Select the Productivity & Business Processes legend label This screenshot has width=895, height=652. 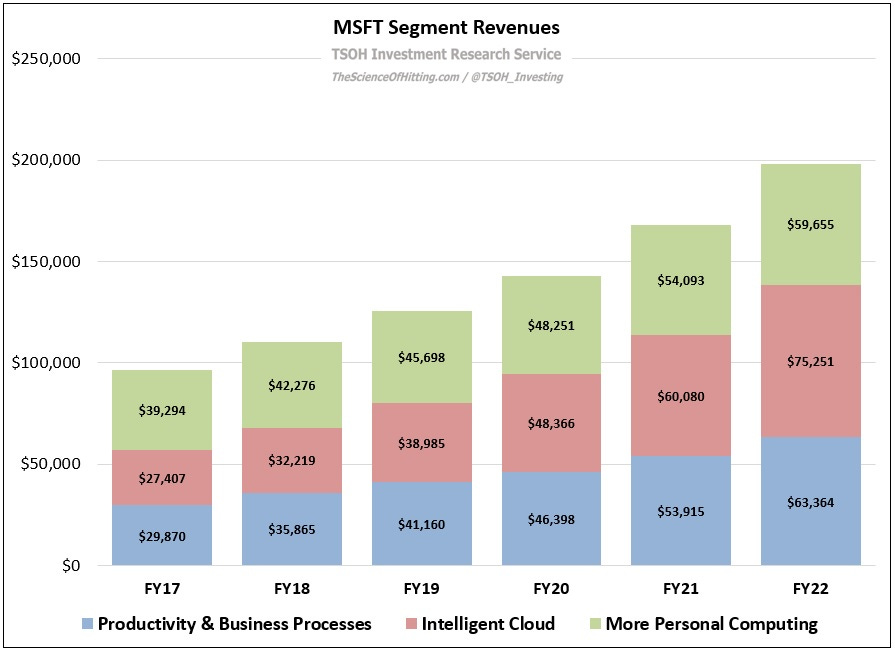click(235, 623)
